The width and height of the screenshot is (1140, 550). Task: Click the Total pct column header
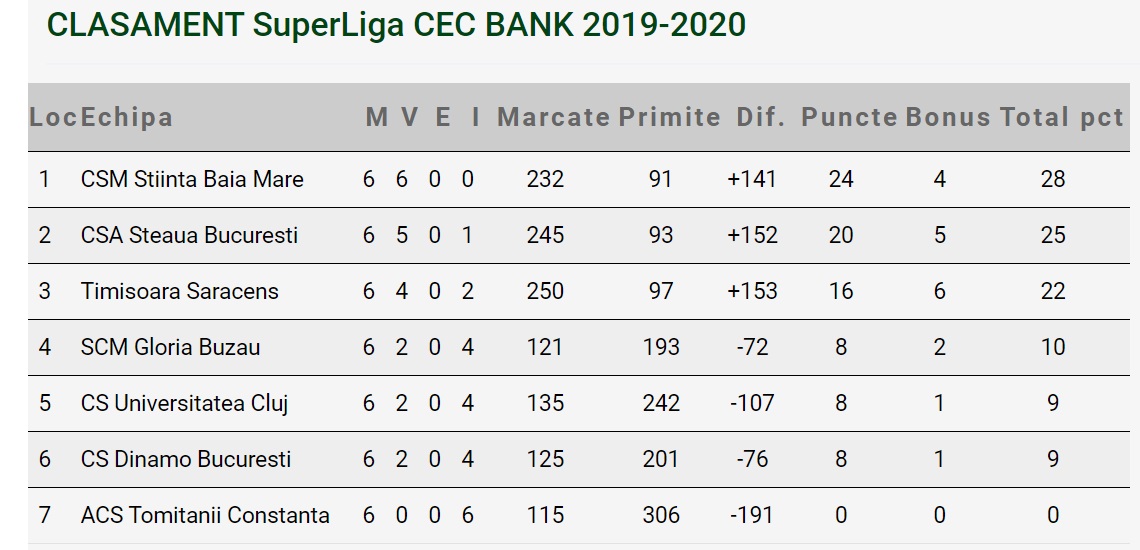point(1062,117)
